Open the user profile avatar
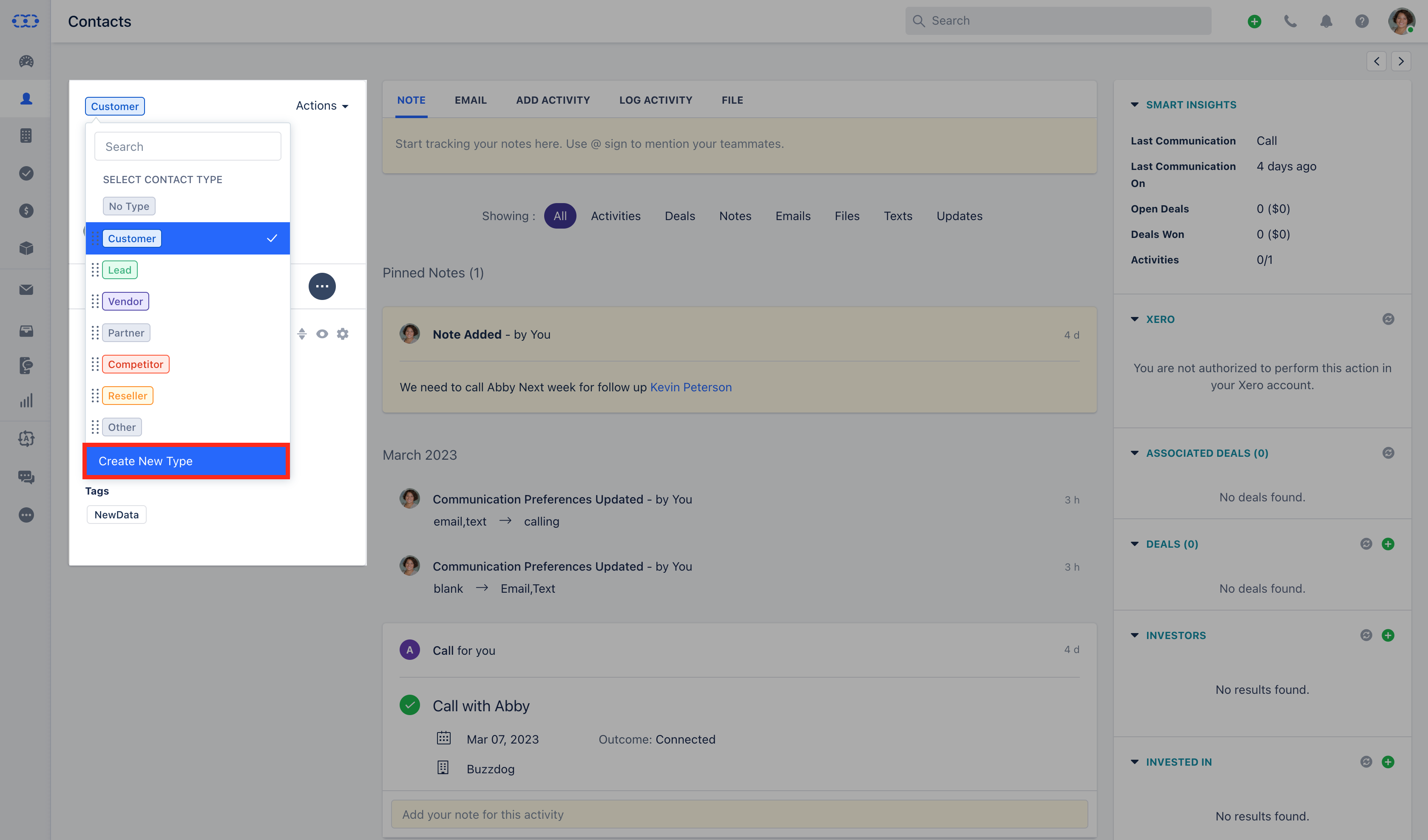The width and height of the screenshot is (1428, 840). 1401,22
